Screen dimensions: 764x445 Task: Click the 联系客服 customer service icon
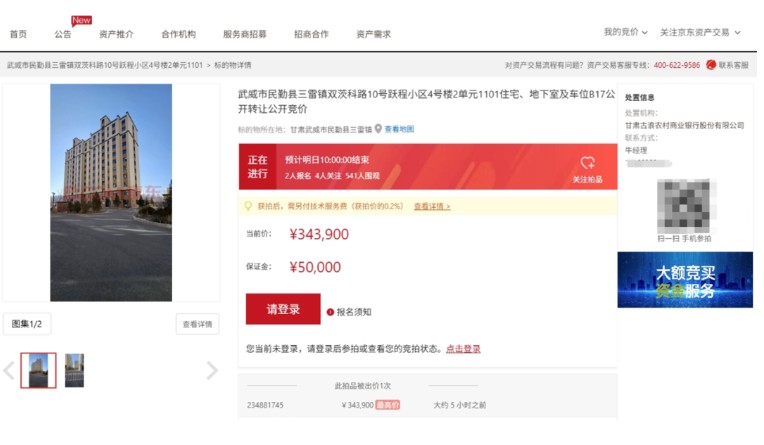click(x=711, y=65)
